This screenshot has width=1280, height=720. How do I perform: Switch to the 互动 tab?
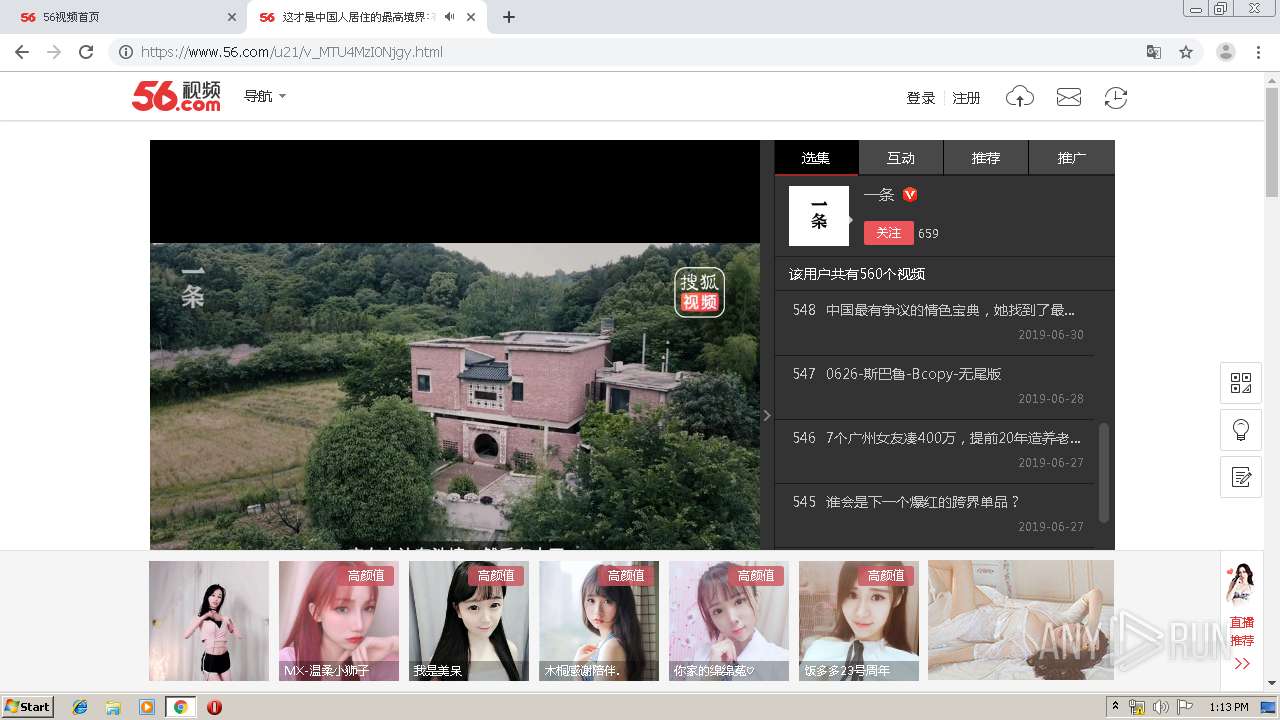click(x=901, y=158)
